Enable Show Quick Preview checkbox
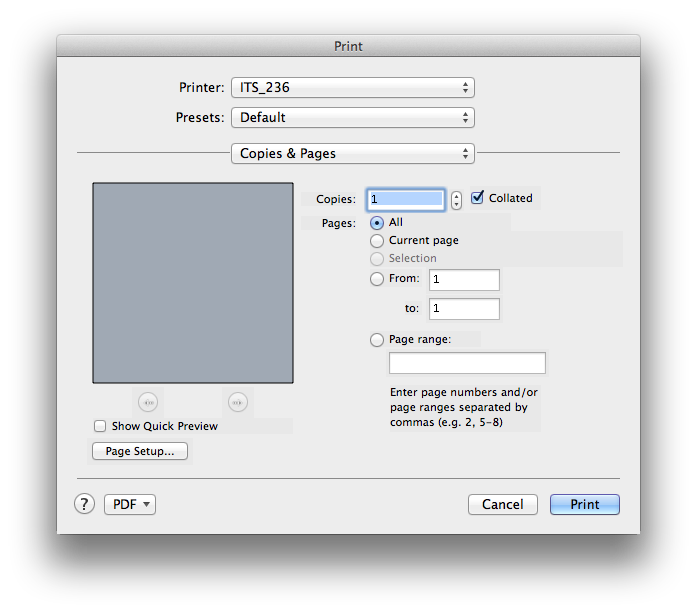Screen dimensions: 697x613 [100, 426]
